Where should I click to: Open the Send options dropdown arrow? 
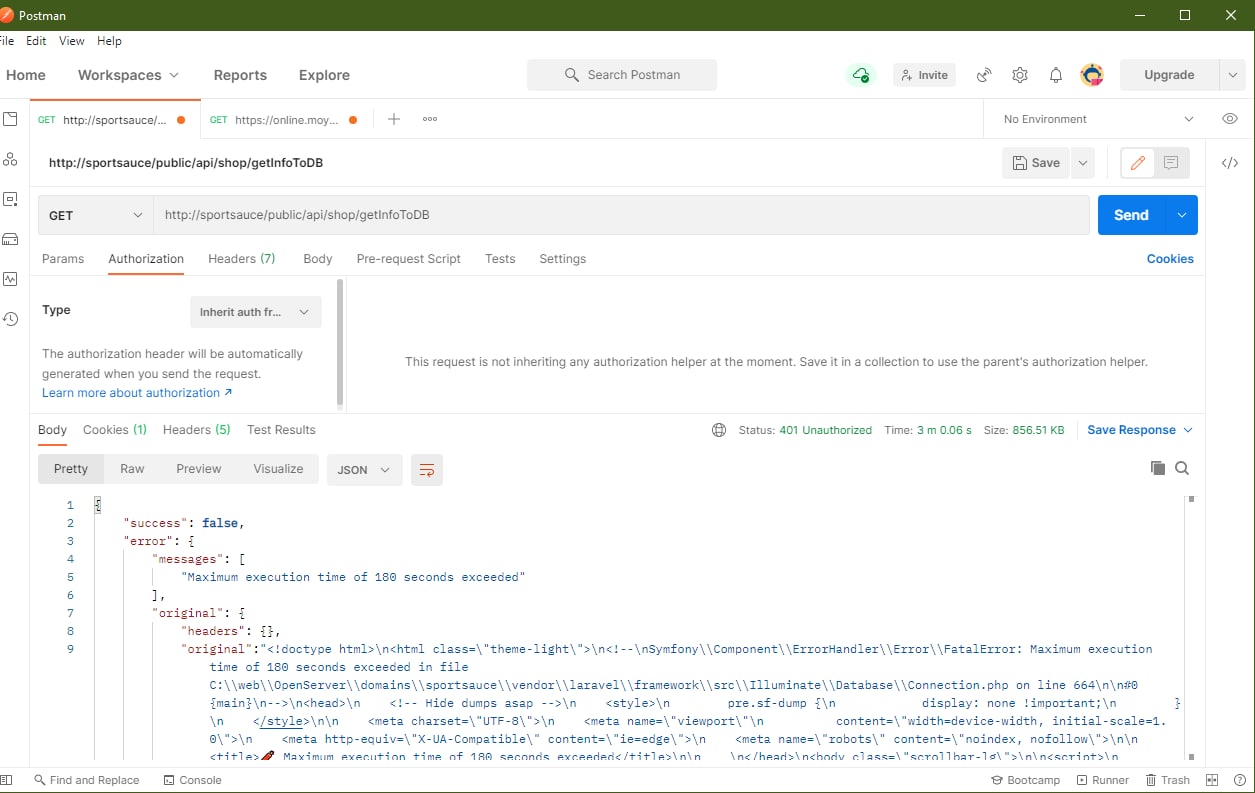(x=1182, y=215)
